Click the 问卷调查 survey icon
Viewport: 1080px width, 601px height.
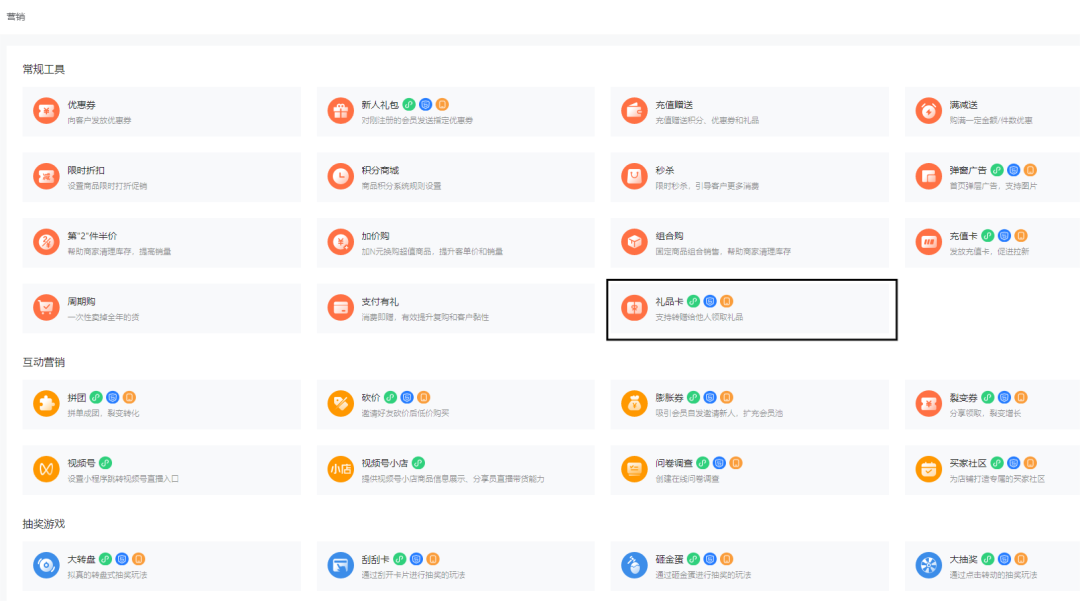[634, 469]
